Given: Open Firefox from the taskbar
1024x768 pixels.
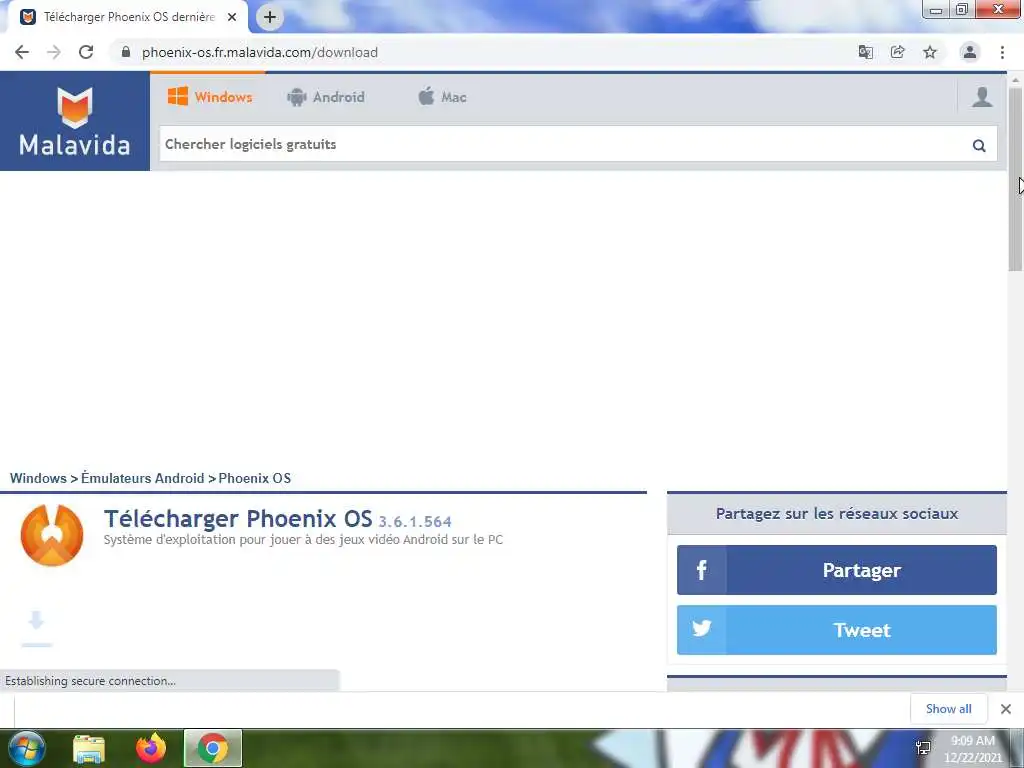Looking at the screenshot, I should point(151,748).
